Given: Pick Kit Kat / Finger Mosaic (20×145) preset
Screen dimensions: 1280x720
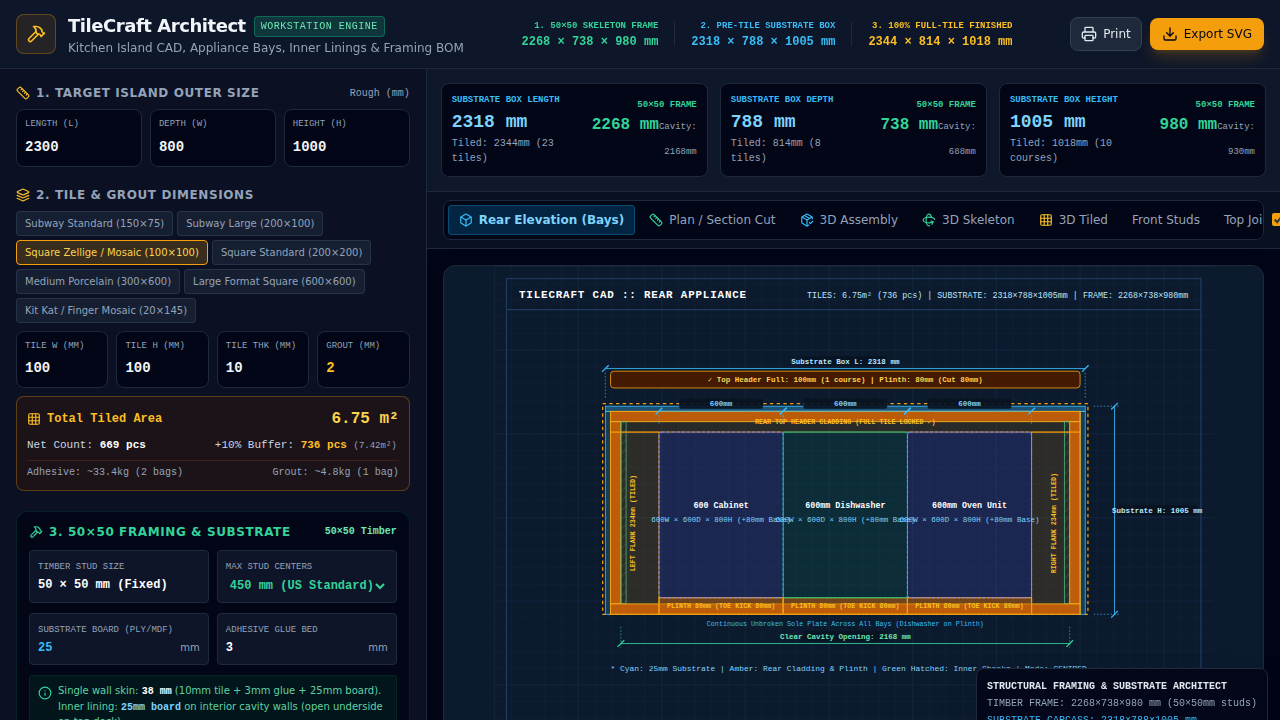Looking at the screenshot, I should click(106, 311).
